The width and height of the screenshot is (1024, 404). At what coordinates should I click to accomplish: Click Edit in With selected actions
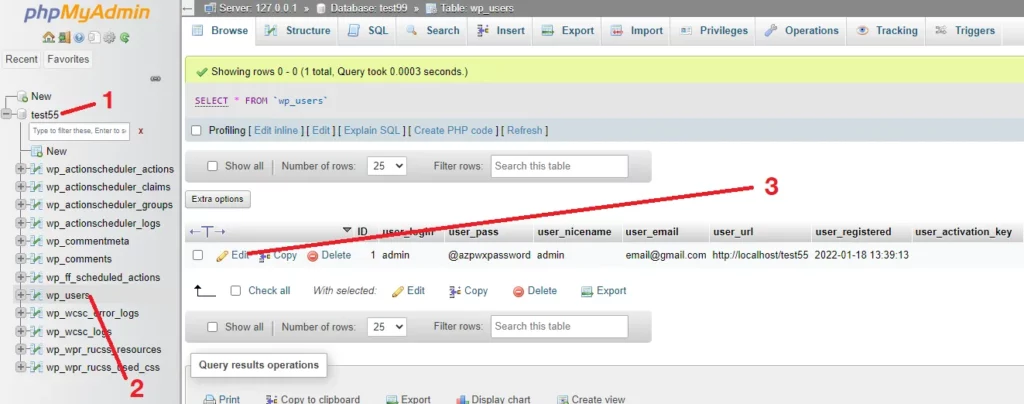coord(408,290)
